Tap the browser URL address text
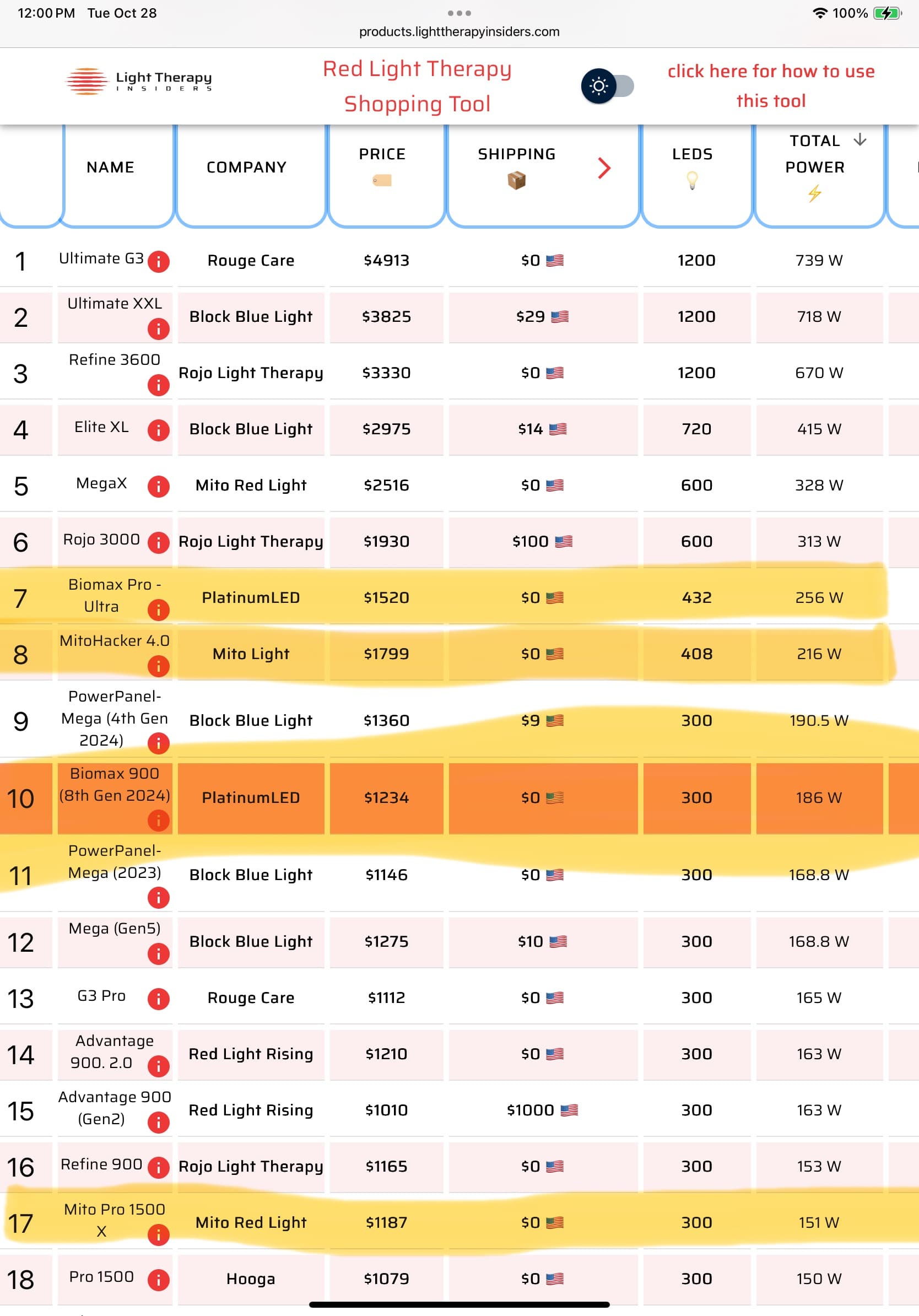This screenshot has width=919, height=1316. tap(459, 32)
